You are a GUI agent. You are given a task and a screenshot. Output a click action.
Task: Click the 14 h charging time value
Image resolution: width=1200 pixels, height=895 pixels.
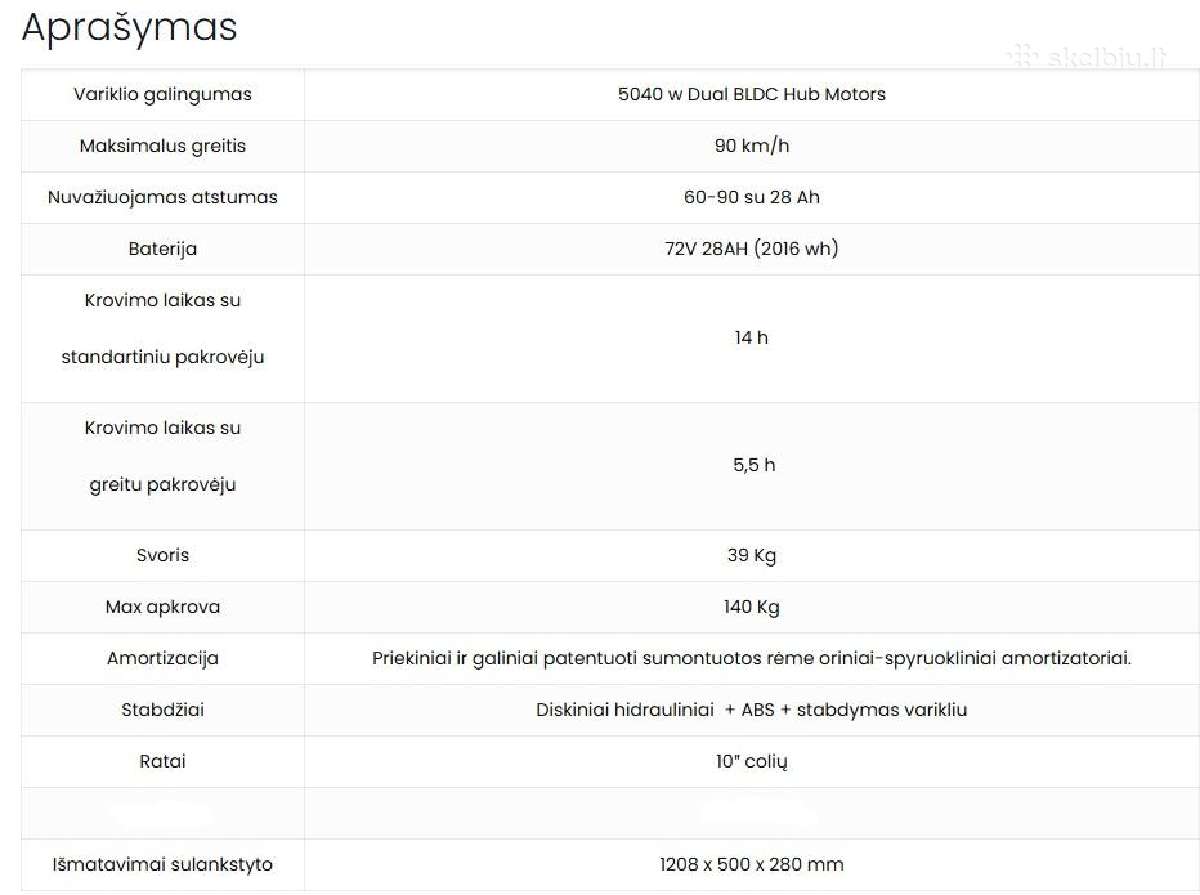click(751, 338)
